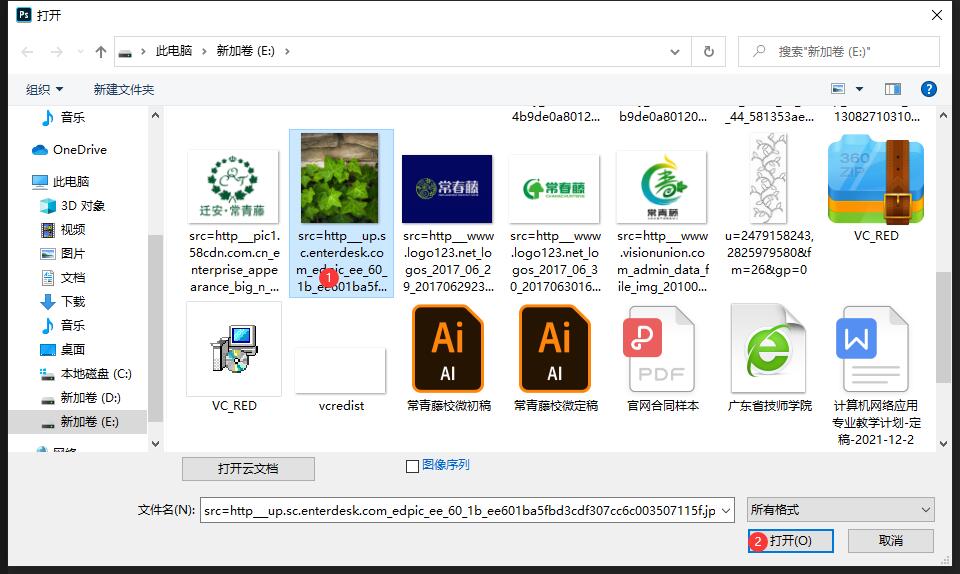Select the dark blue 常春藤 logo file
This screenshot has width=960, height=574.
(x=448, y=223)
